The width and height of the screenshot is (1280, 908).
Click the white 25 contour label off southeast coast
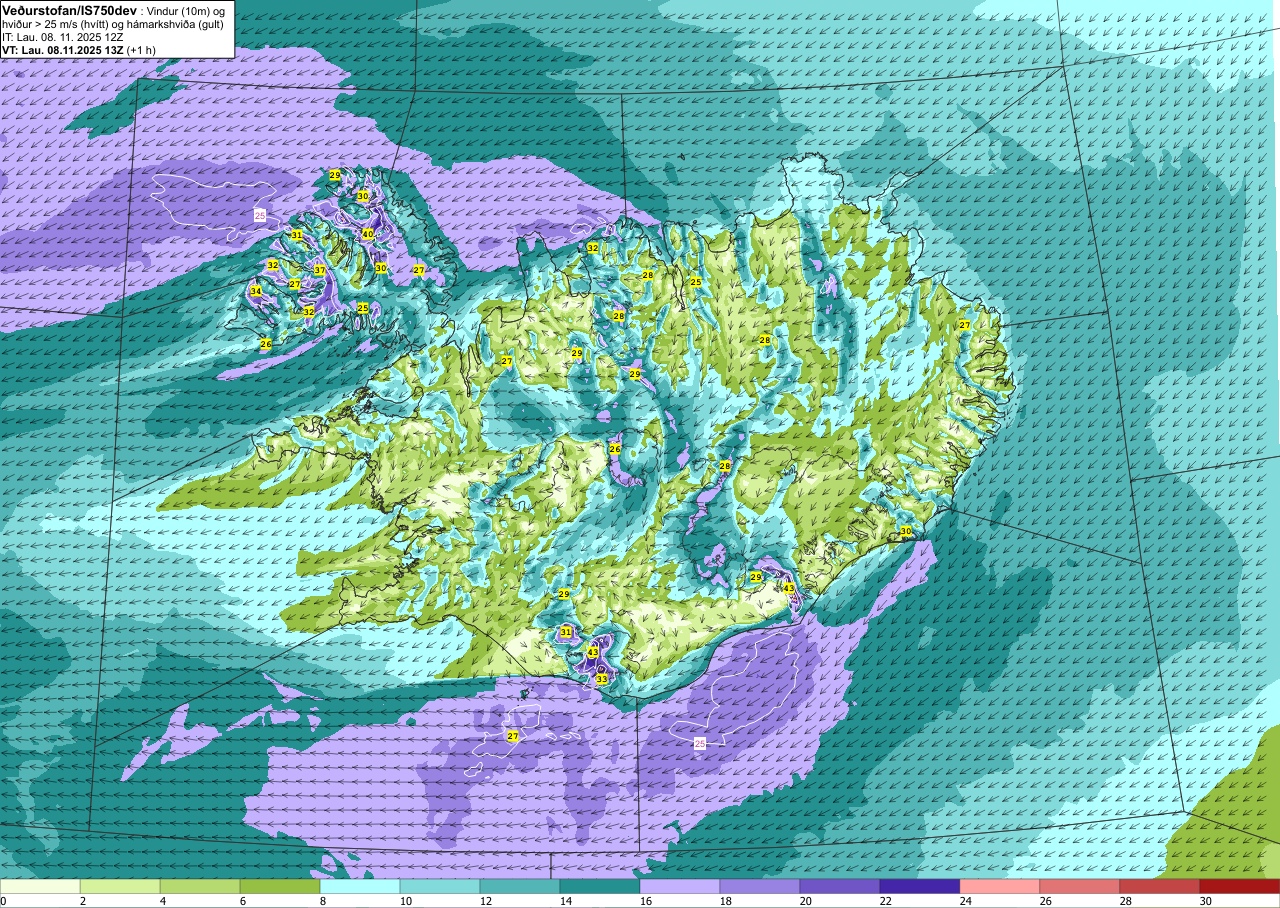click(x=700, y=743)
